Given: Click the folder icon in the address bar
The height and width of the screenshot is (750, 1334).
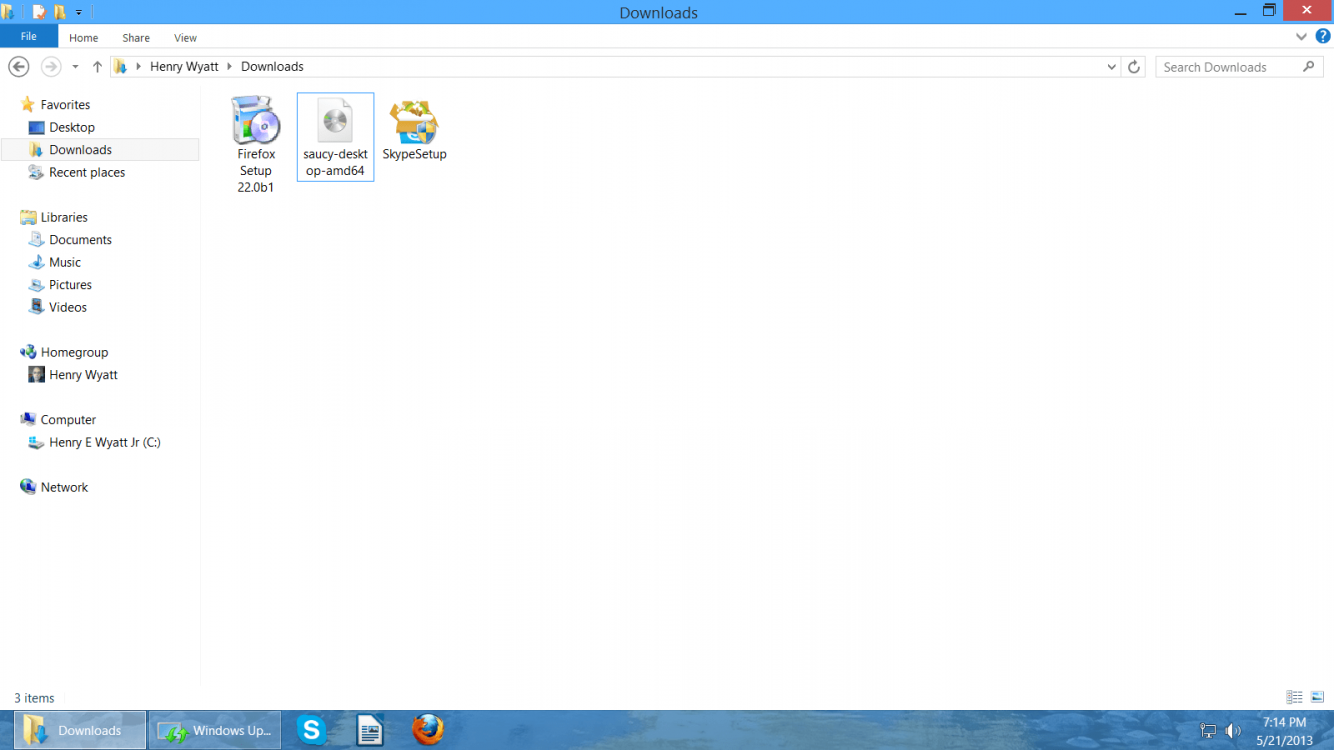Looking at the screenshot, I should click(x=121, y=66).
